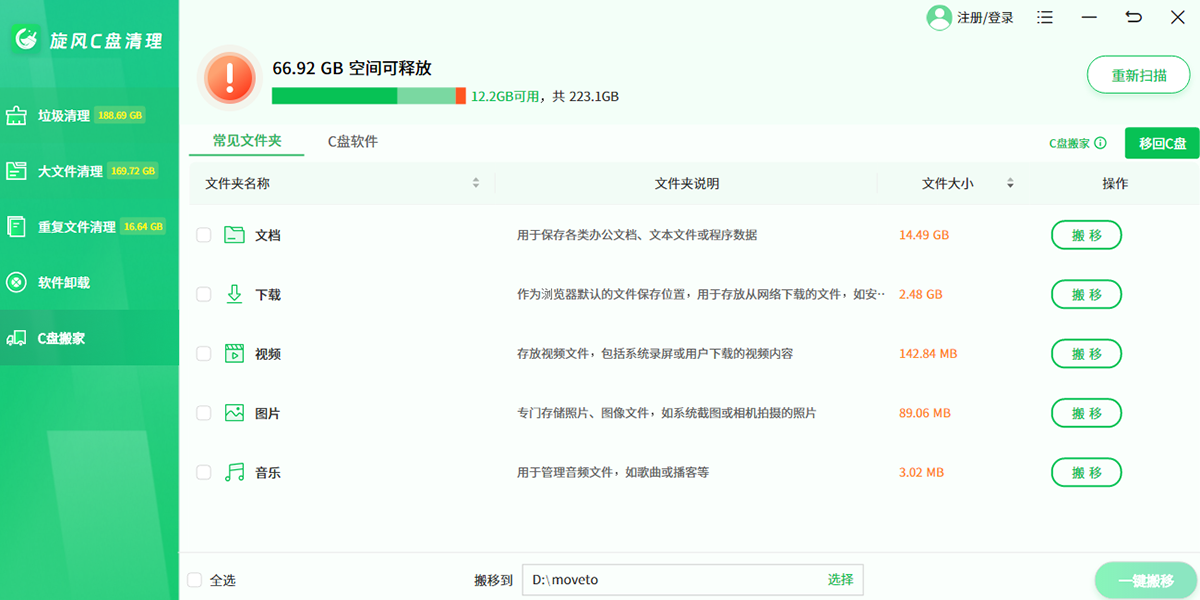
Task: Click the red exclamation warning icon
Action: 230,76
